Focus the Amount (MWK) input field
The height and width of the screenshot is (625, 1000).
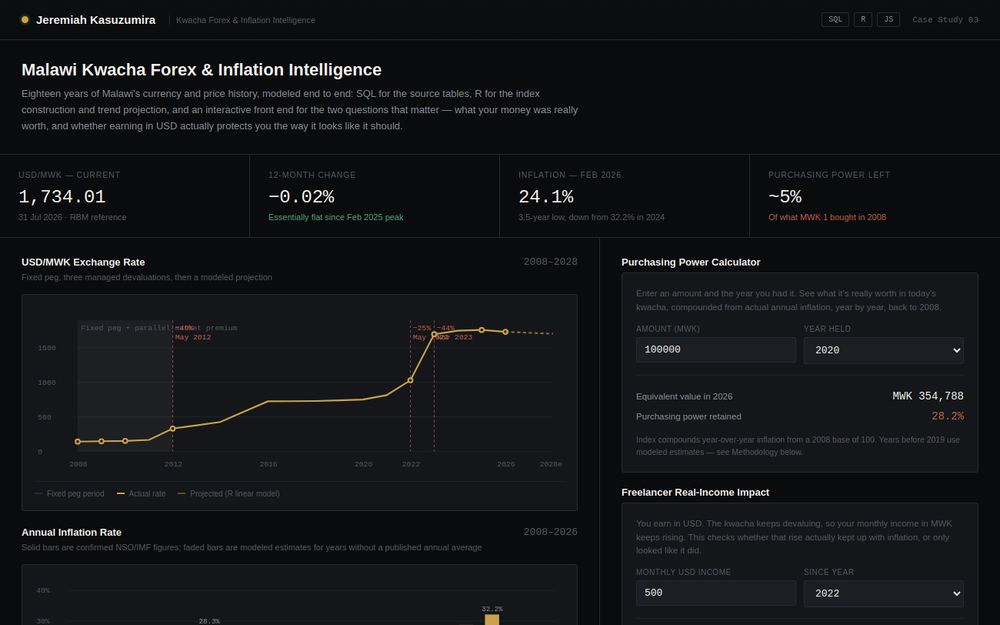716,350
